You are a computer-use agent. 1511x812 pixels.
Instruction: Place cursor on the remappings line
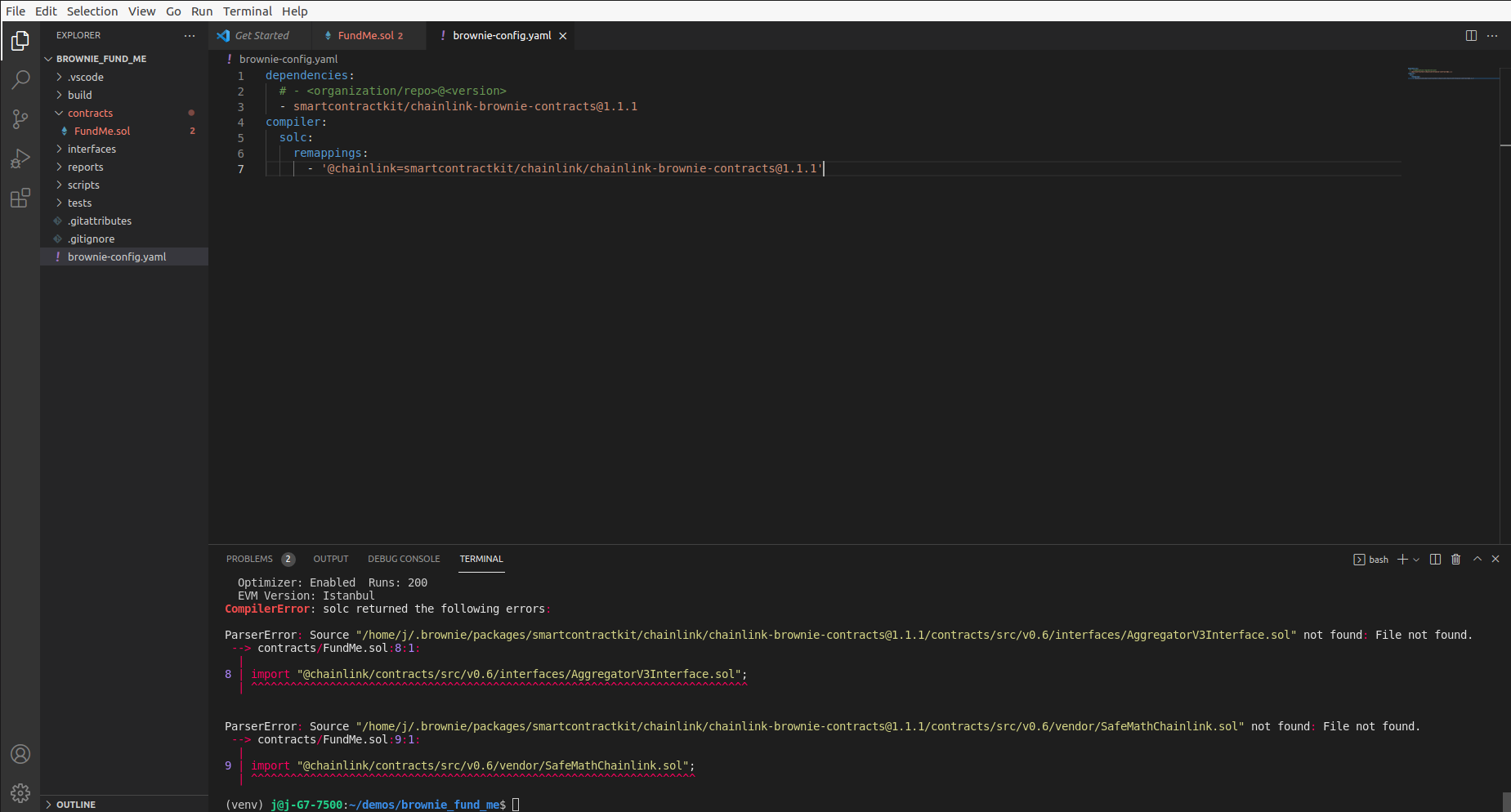pyautogui.click(x=330, y=154)
